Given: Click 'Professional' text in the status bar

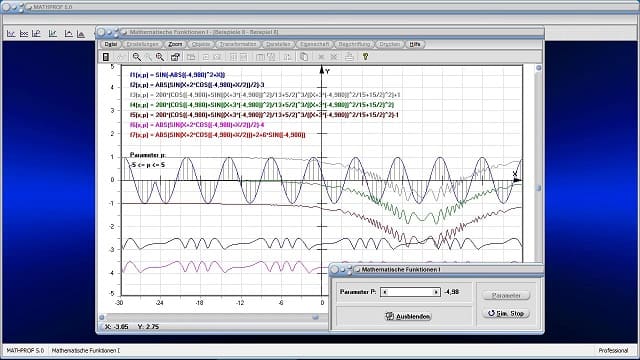Looking at the screenshot, I should point(613,350).
